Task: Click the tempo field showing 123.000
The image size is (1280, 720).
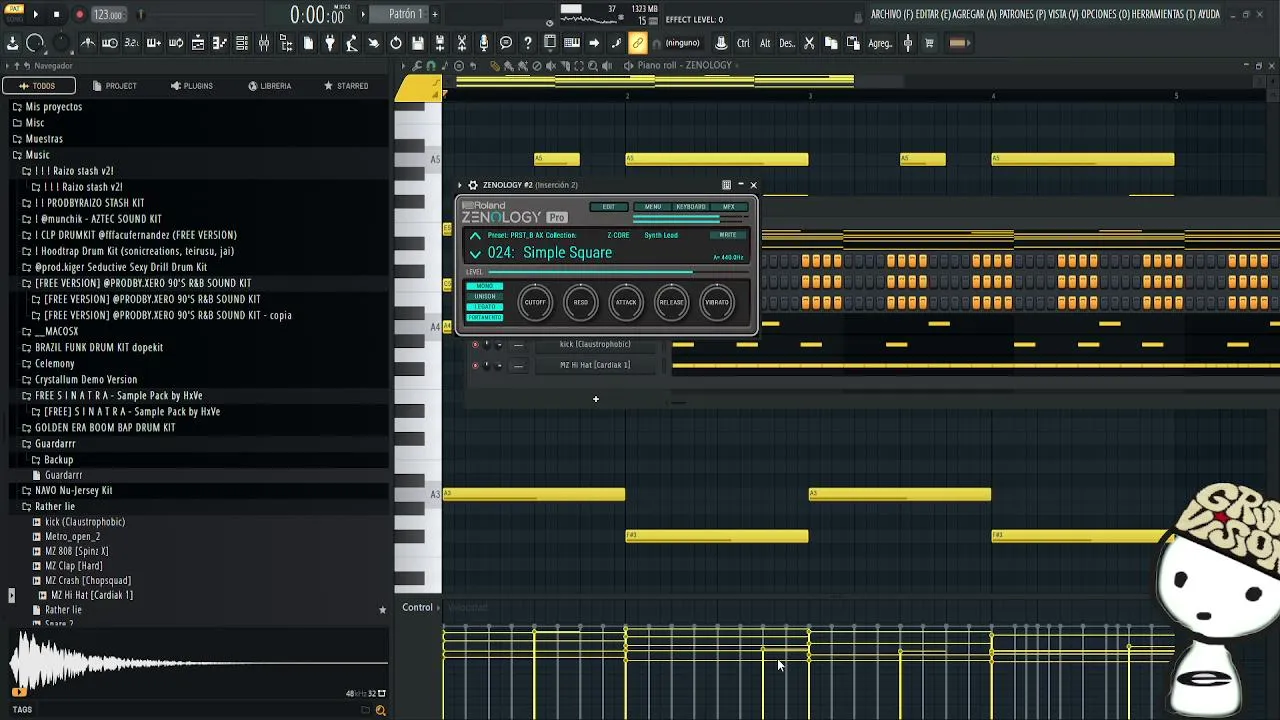Action: [x=108, y=15]
